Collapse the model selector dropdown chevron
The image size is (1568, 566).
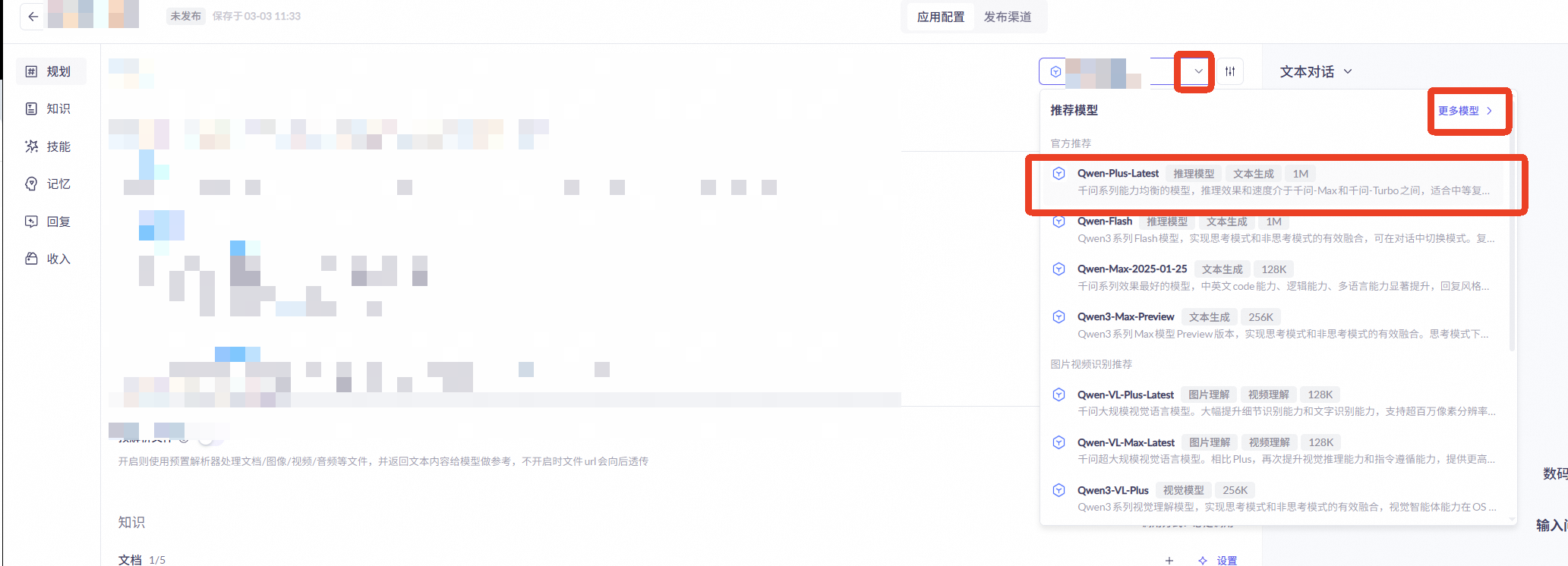(x=1198, y=71)
